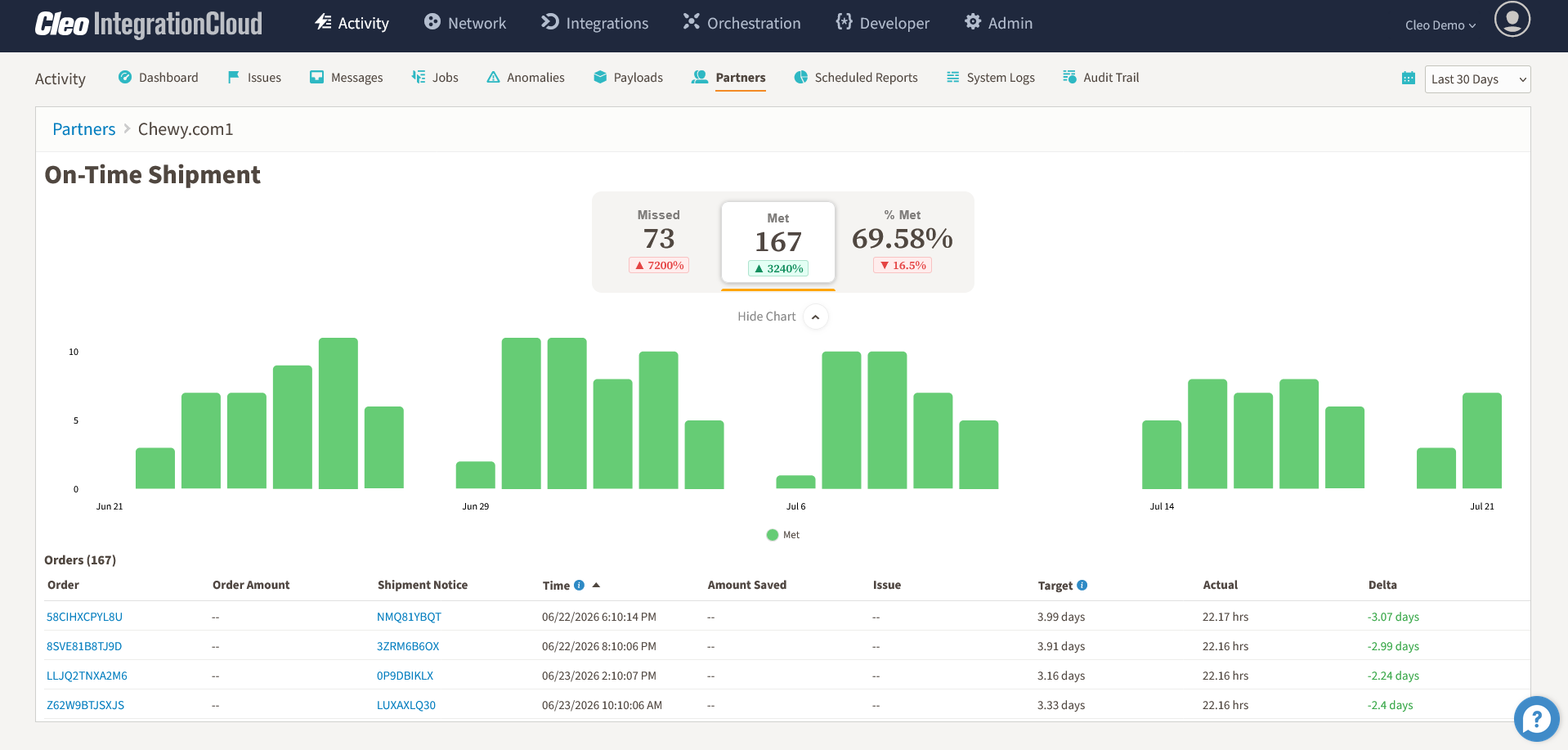This screenshot has height=750, width=1568.
Task: Open the Admin top menu
Action: tap(998, 23)
